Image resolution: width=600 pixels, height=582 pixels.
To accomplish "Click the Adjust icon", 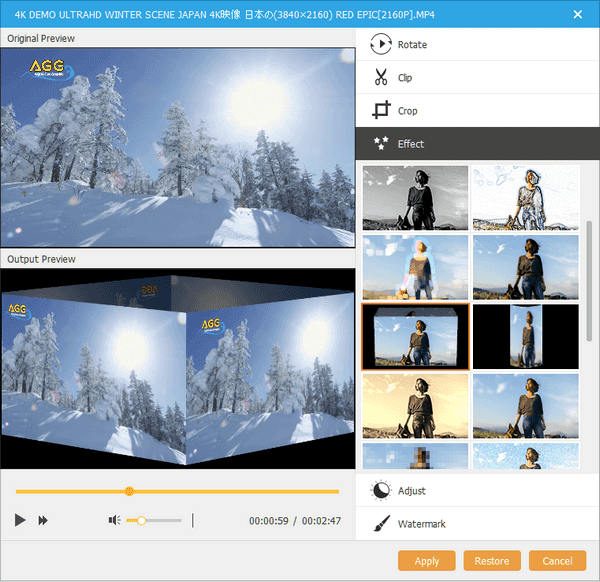I will 380,491.
